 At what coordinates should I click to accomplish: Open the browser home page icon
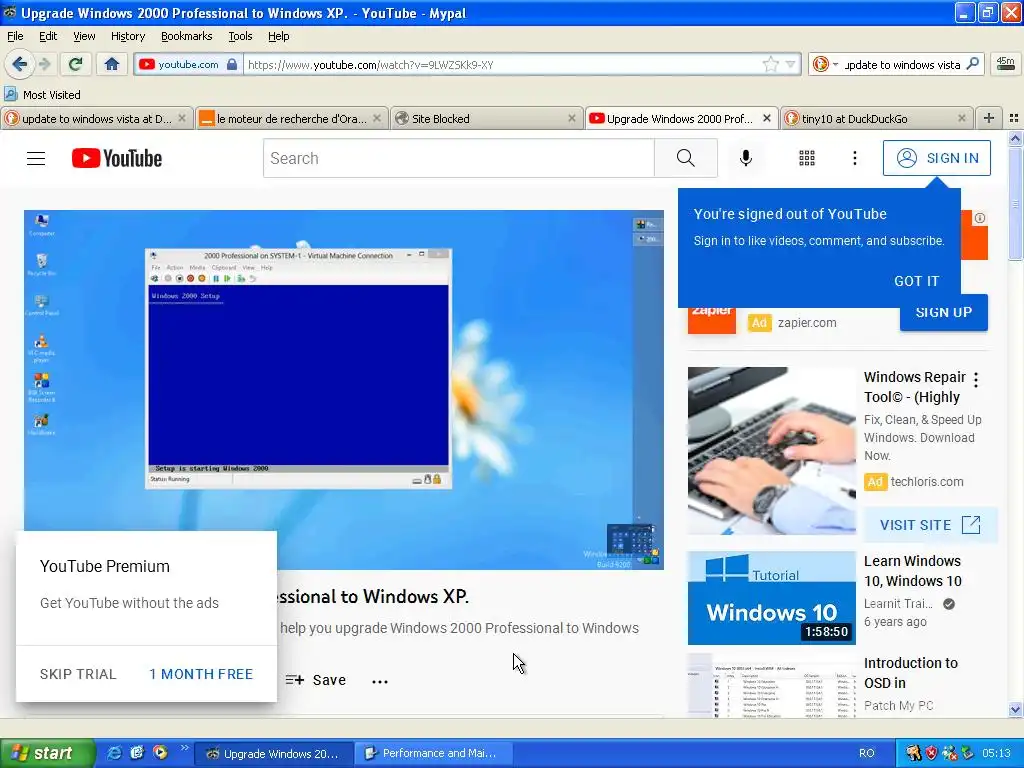tap(112, 64)
